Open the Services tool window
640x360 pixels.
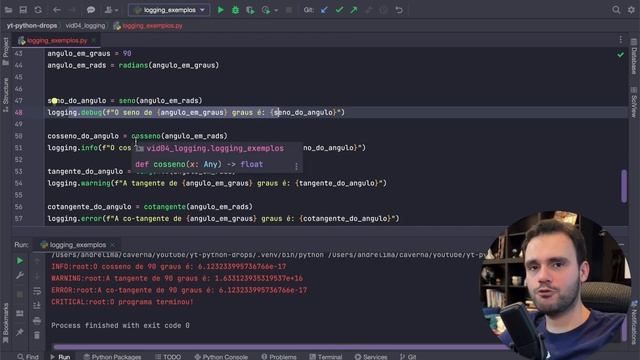tap(371, 356)
